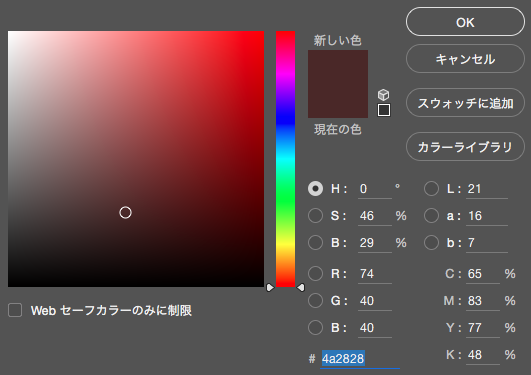Select the Lab b radio button
The width and height of the screenshot is (531, 375).
tap(431, 243)
